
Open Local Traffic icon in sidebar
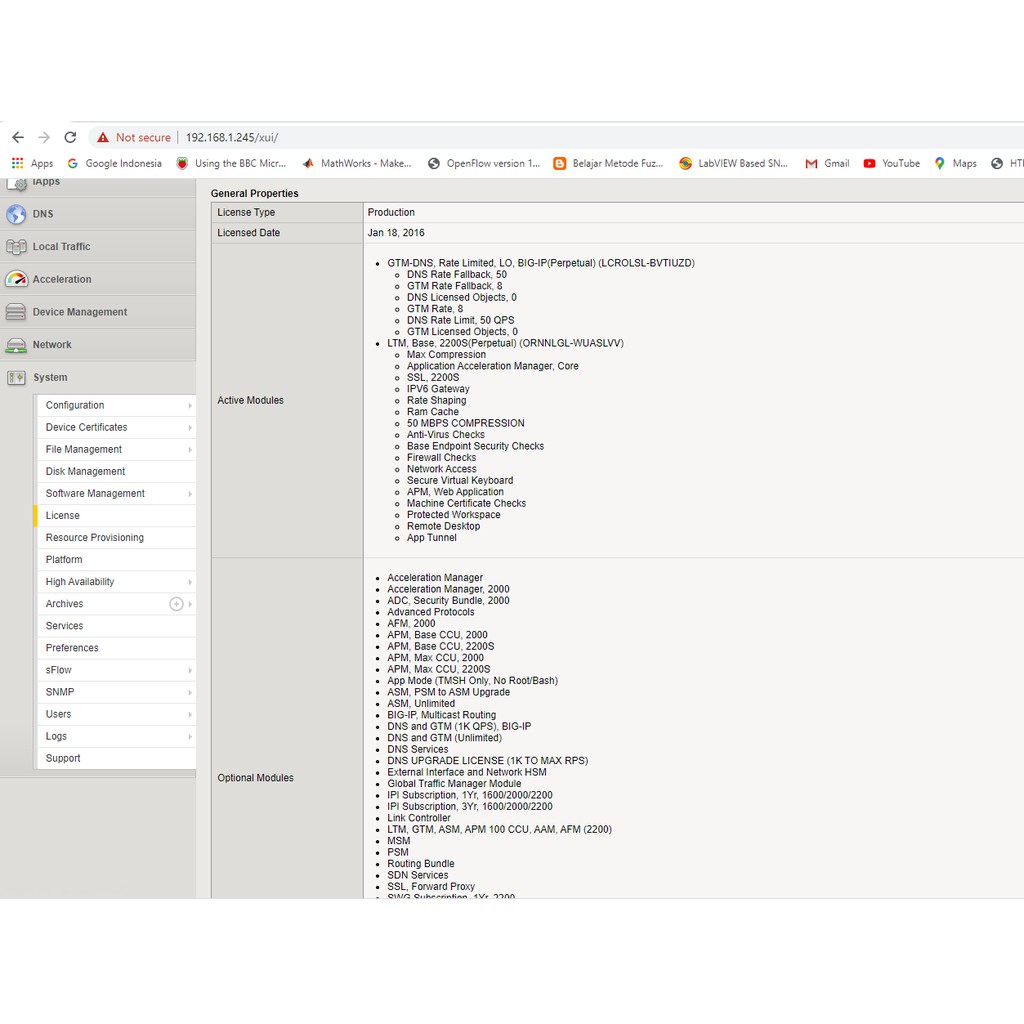pos(16,247)
